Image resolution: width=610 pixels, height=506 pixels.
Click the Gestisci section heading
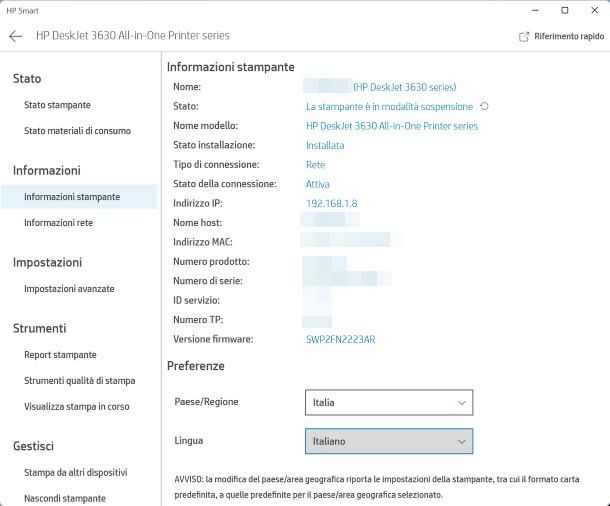coord(33,446)
